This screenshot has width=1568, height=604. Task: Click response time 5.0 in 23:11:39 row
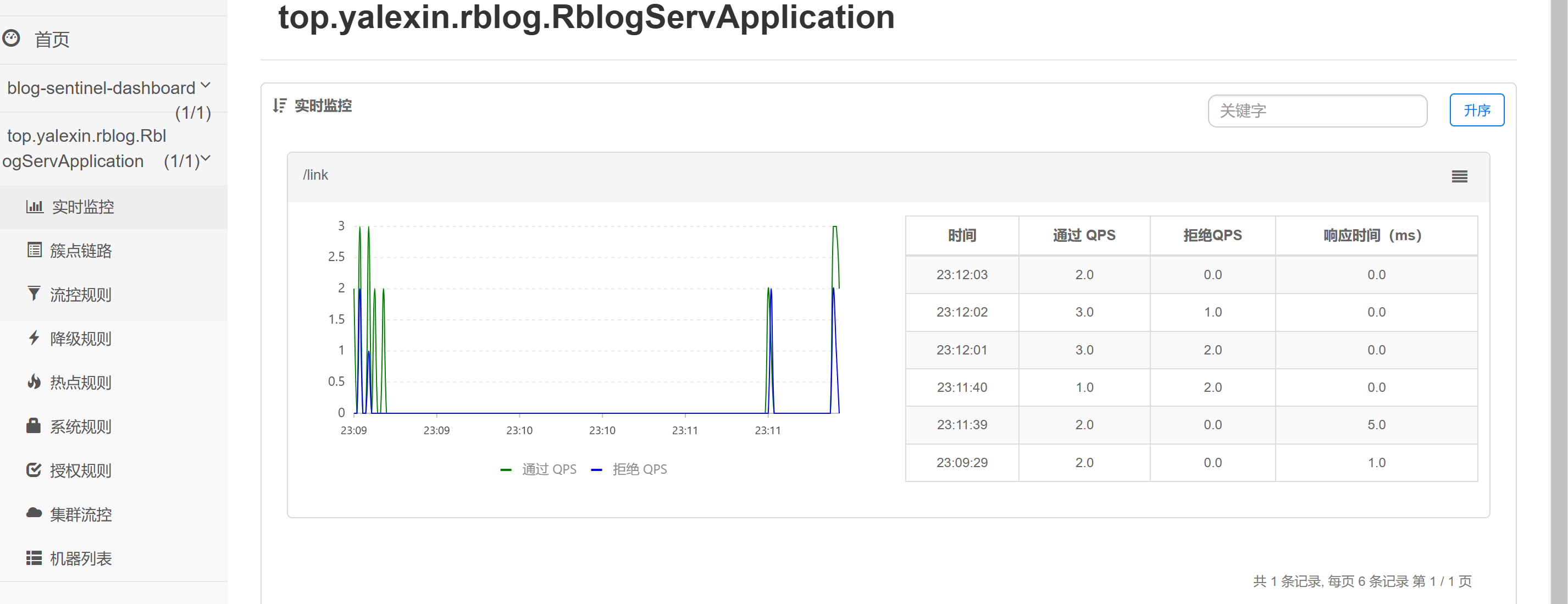click(x=1376, y=425)
